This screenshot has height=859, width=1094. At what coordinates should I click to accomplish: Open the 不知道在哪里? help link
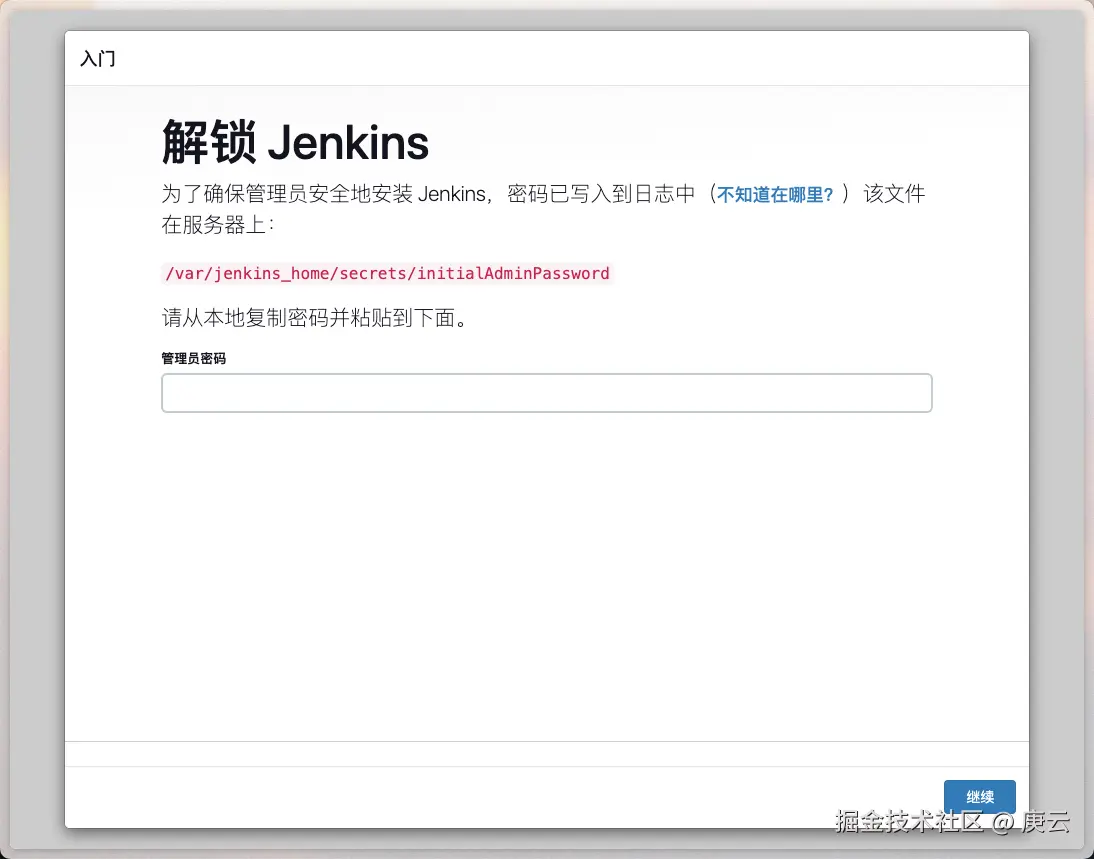point(774,195)
